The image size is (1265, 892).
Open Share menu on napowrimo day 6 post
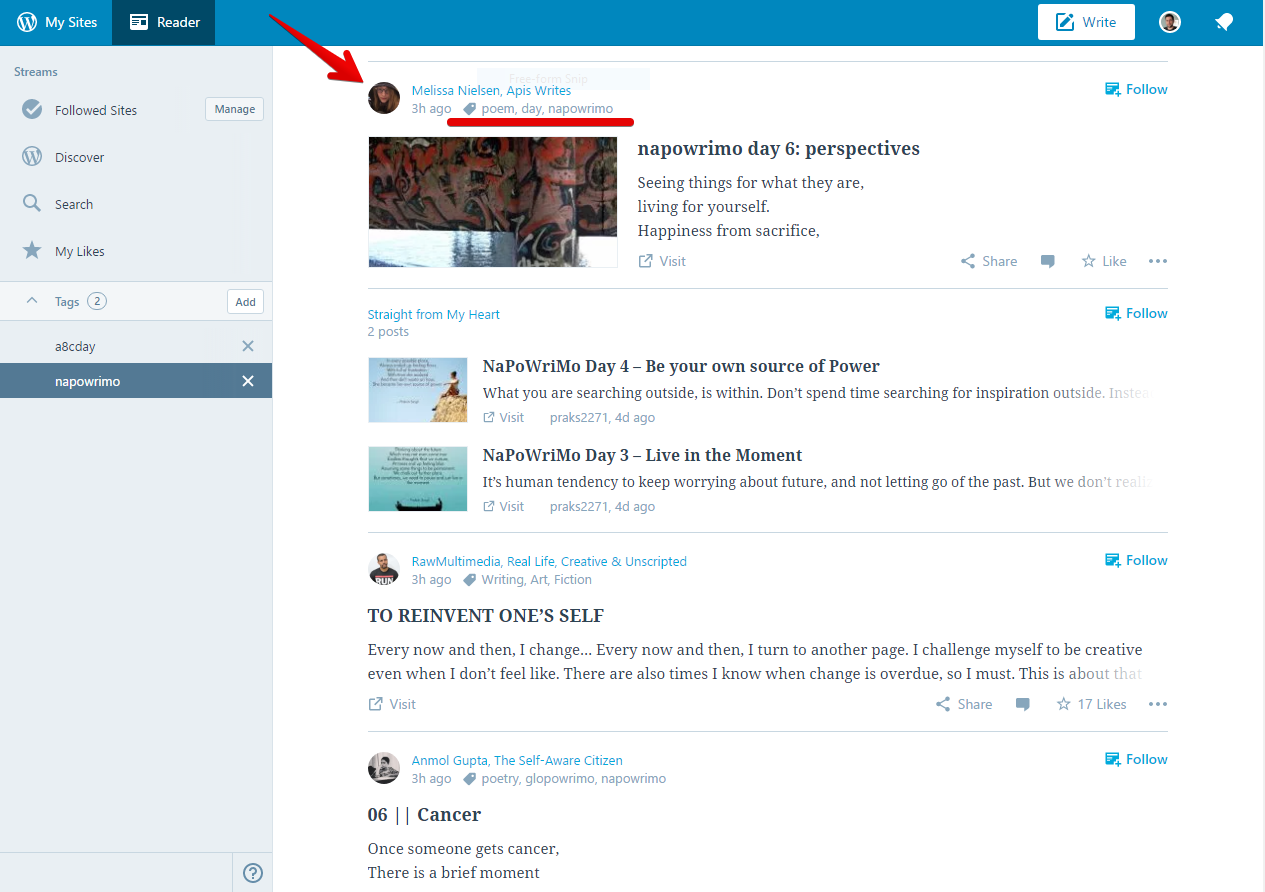989,261
